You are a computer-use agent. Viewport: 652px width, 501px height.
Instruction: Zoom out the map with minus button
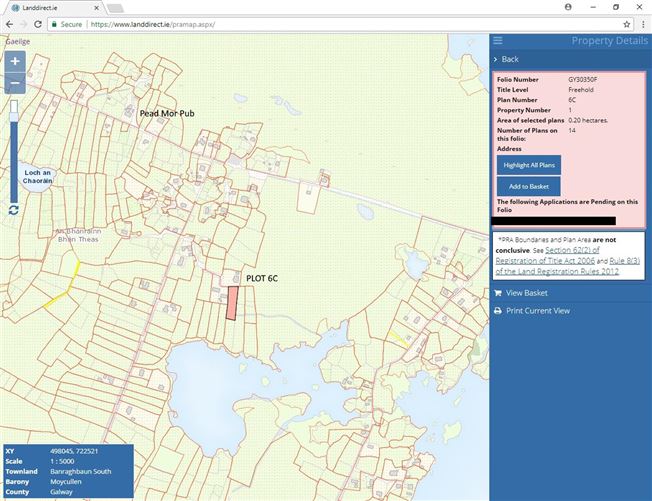tap(15, 83)
